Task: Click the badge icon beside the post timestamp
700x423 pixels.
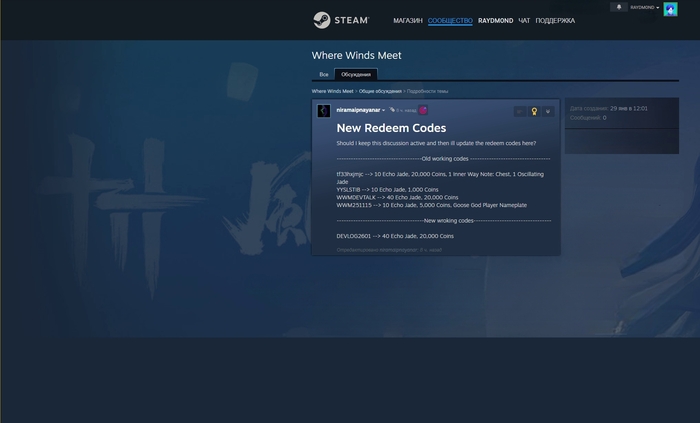Action: pos(423,110)
